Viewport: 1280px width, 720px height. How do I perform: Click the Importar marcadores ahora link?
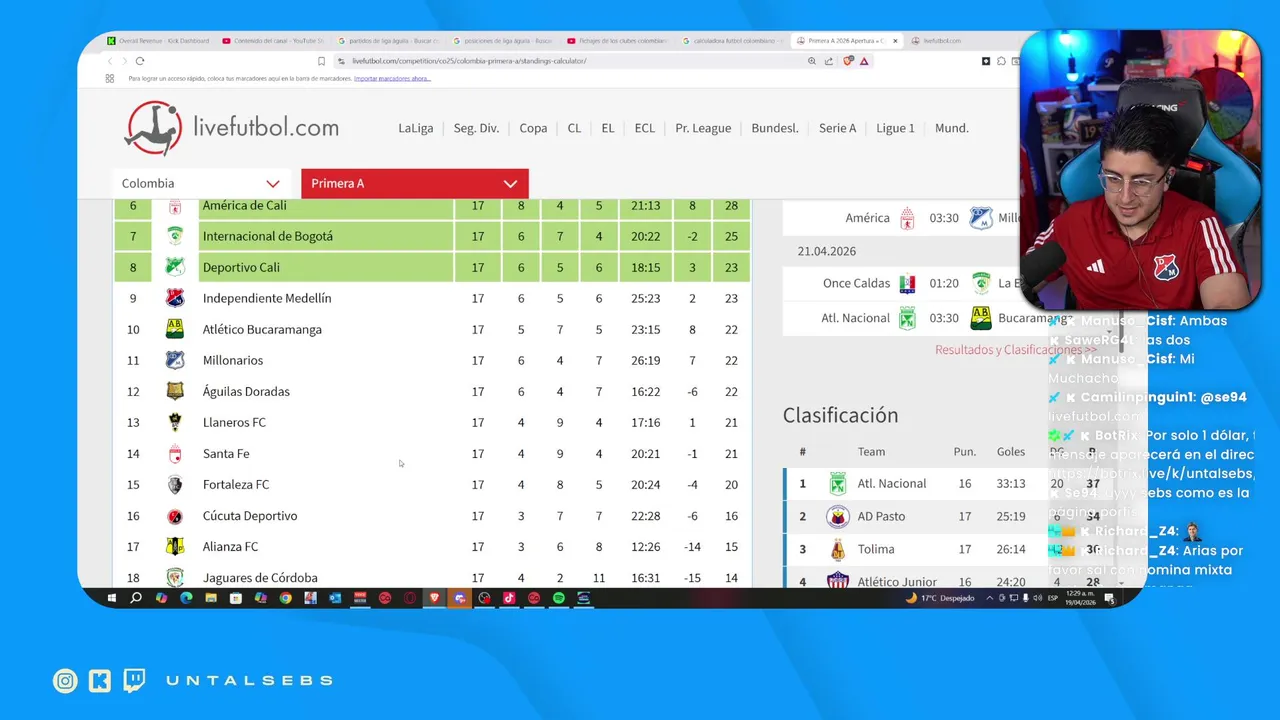point(392,78)
